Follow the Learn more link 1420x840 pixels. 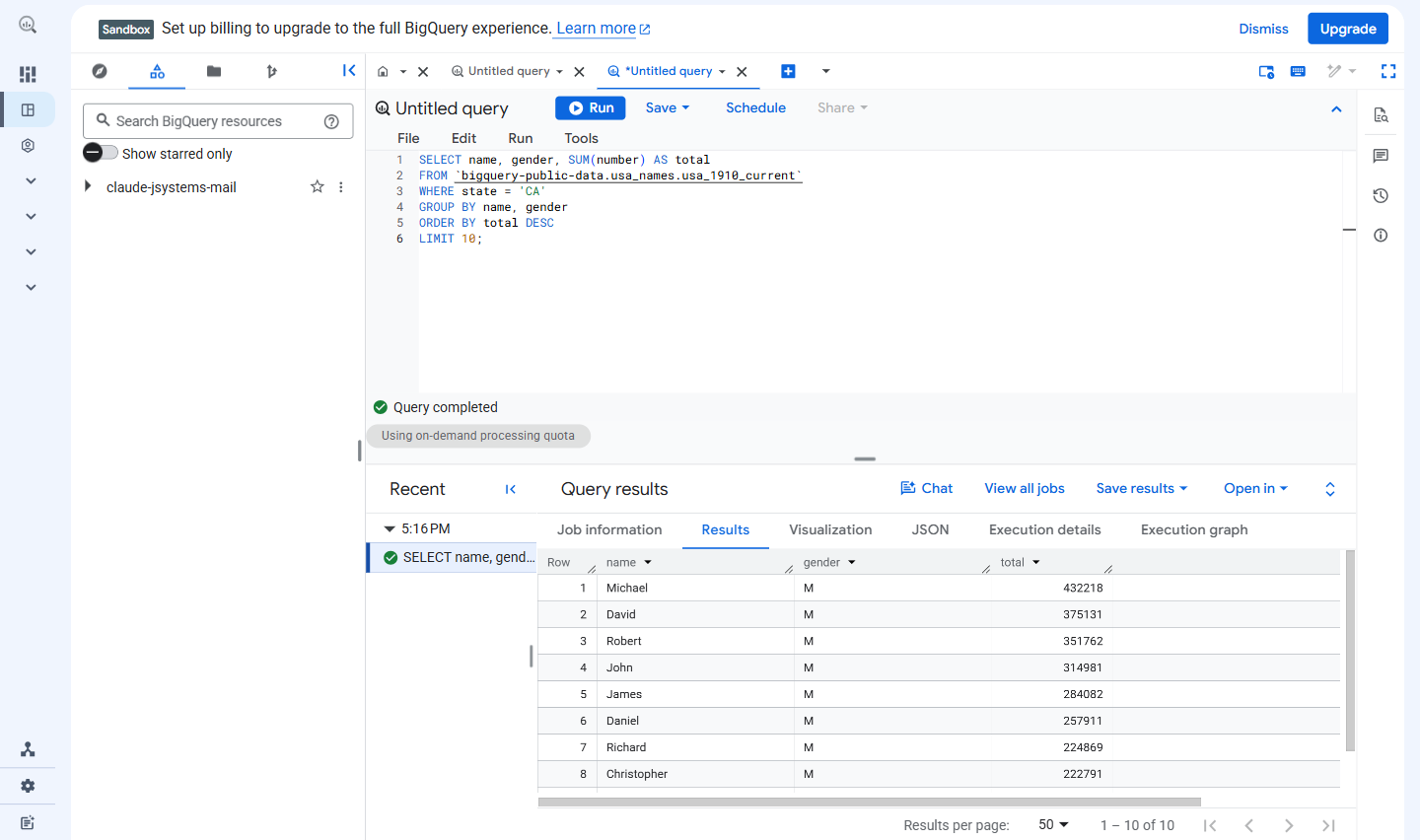coord(603,29)
